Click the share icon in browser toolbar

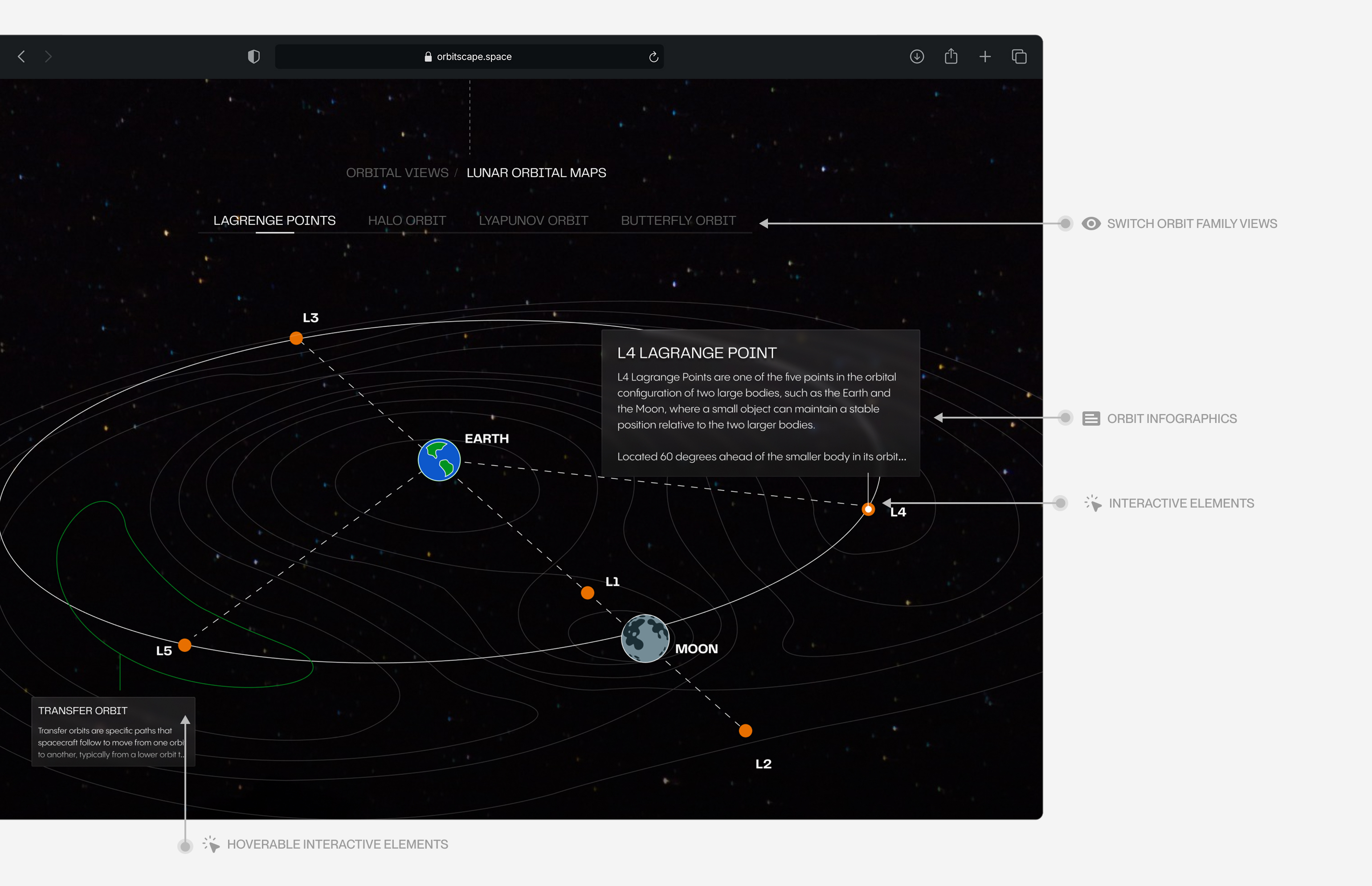tap(951, 56)
